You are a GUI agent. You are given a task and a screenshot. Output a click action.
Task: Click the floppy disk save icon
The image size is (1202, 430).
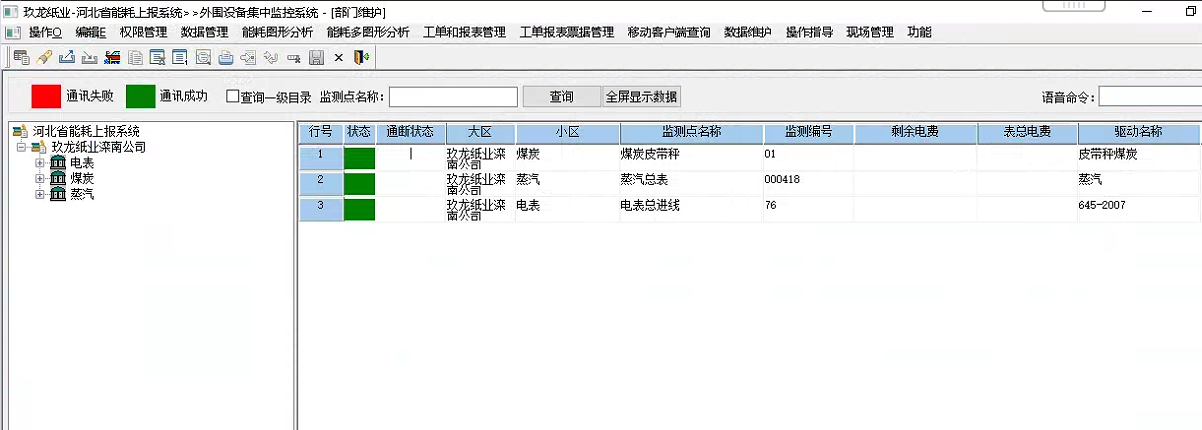point(316,57)
